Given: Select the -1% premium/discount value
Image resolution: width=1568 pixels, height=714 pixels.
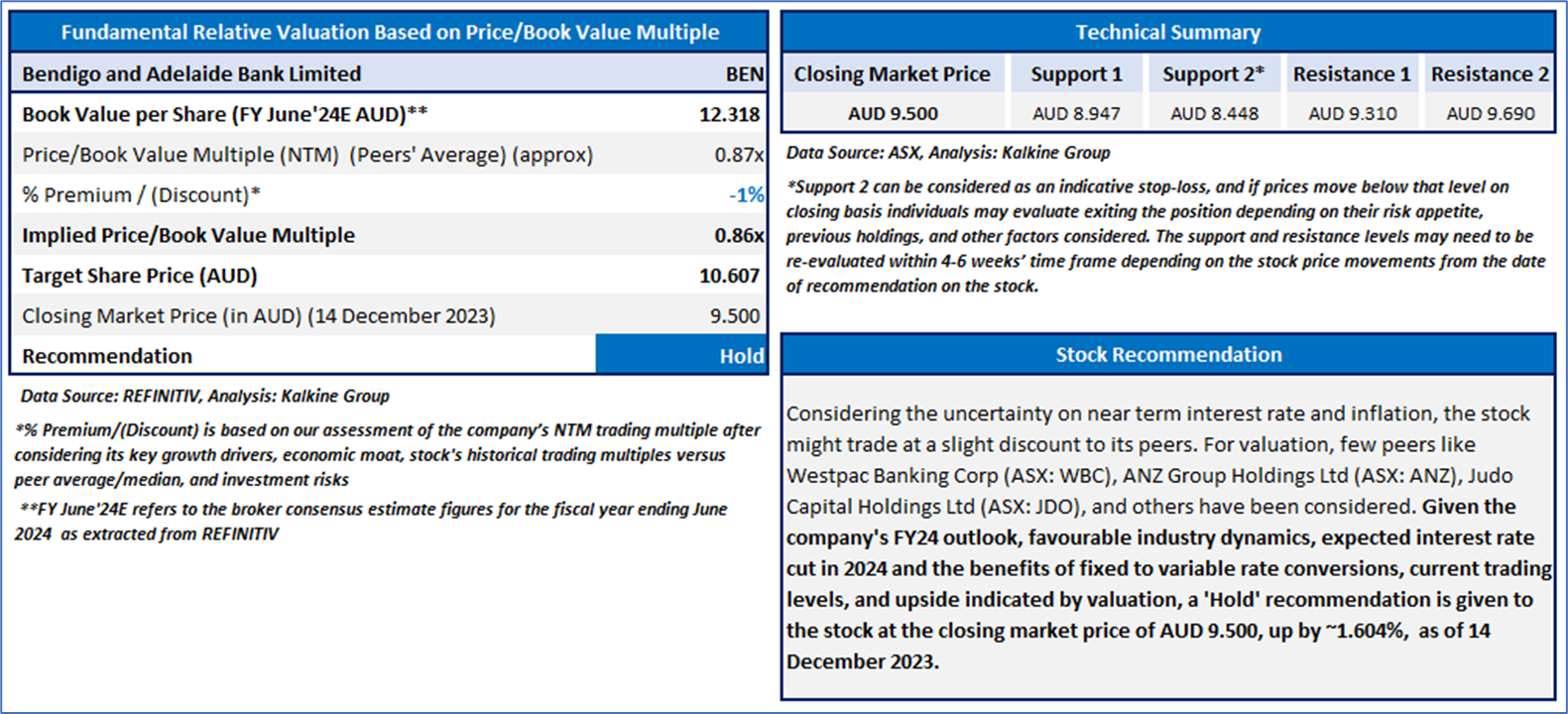Looking at the screenshot, I should coord(746,195).
